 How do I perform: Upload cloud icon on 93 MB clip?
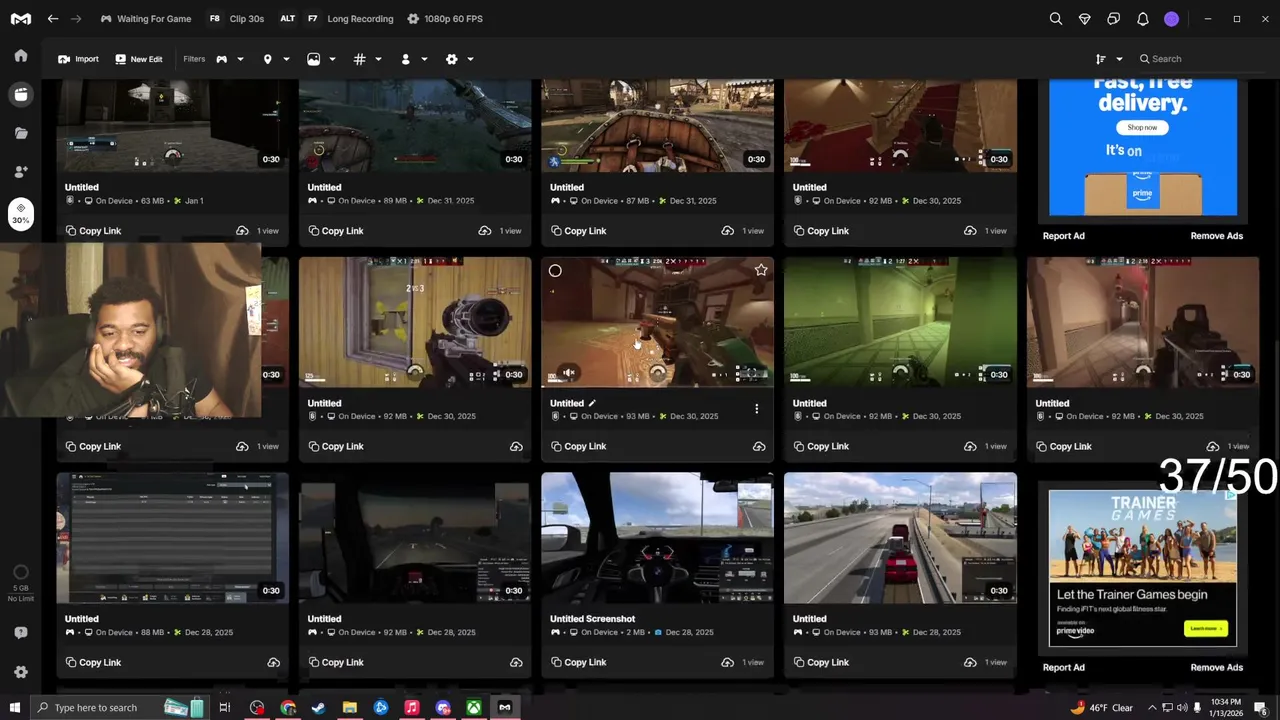tap(759, 446)
